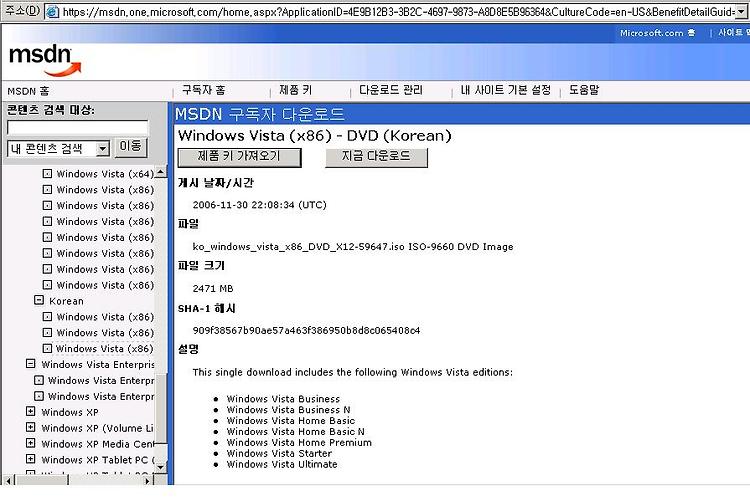Collapse the Windows Vista Enterprise node

click(x=31, y=364)
